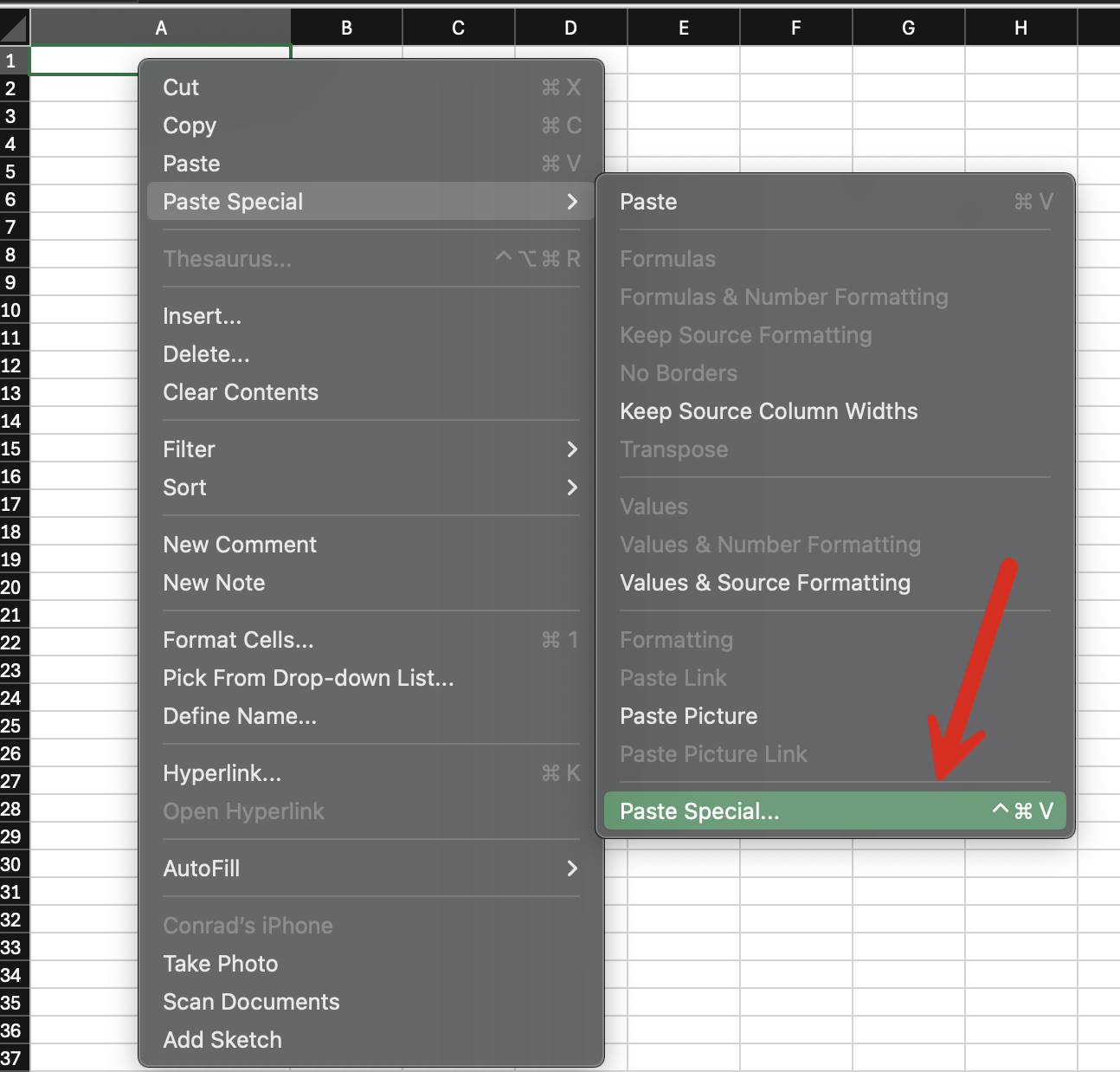1120x1072 pixels.
Task: Click column E header
Action: [x=684, y=29]
